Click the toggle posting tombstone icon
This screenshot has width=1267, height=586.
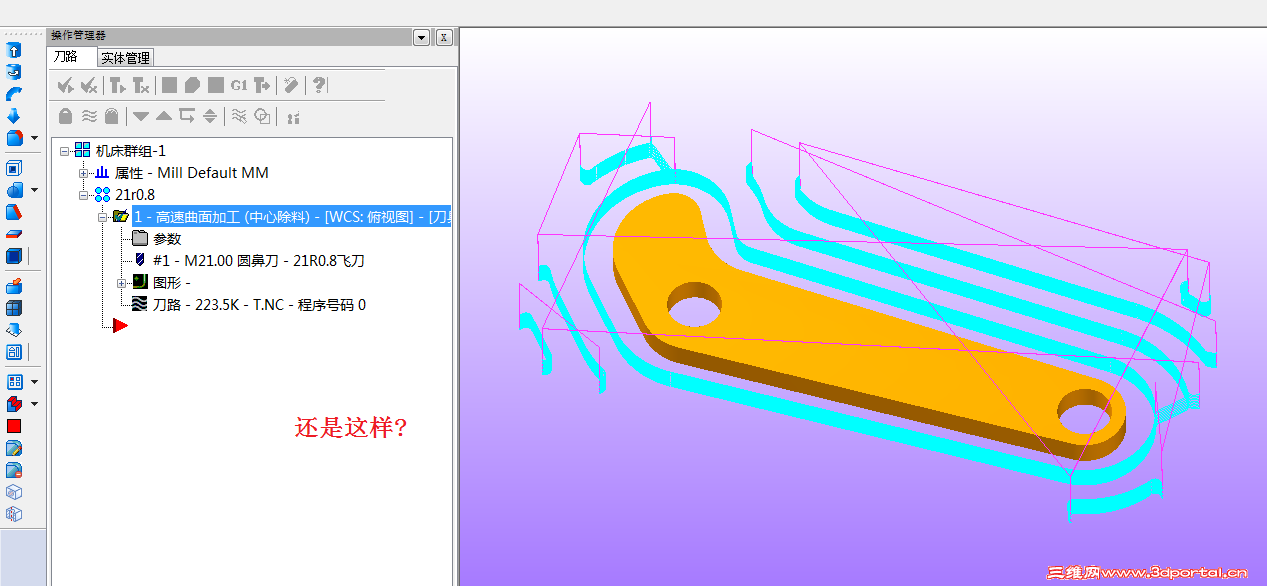(x=112, y=116)
